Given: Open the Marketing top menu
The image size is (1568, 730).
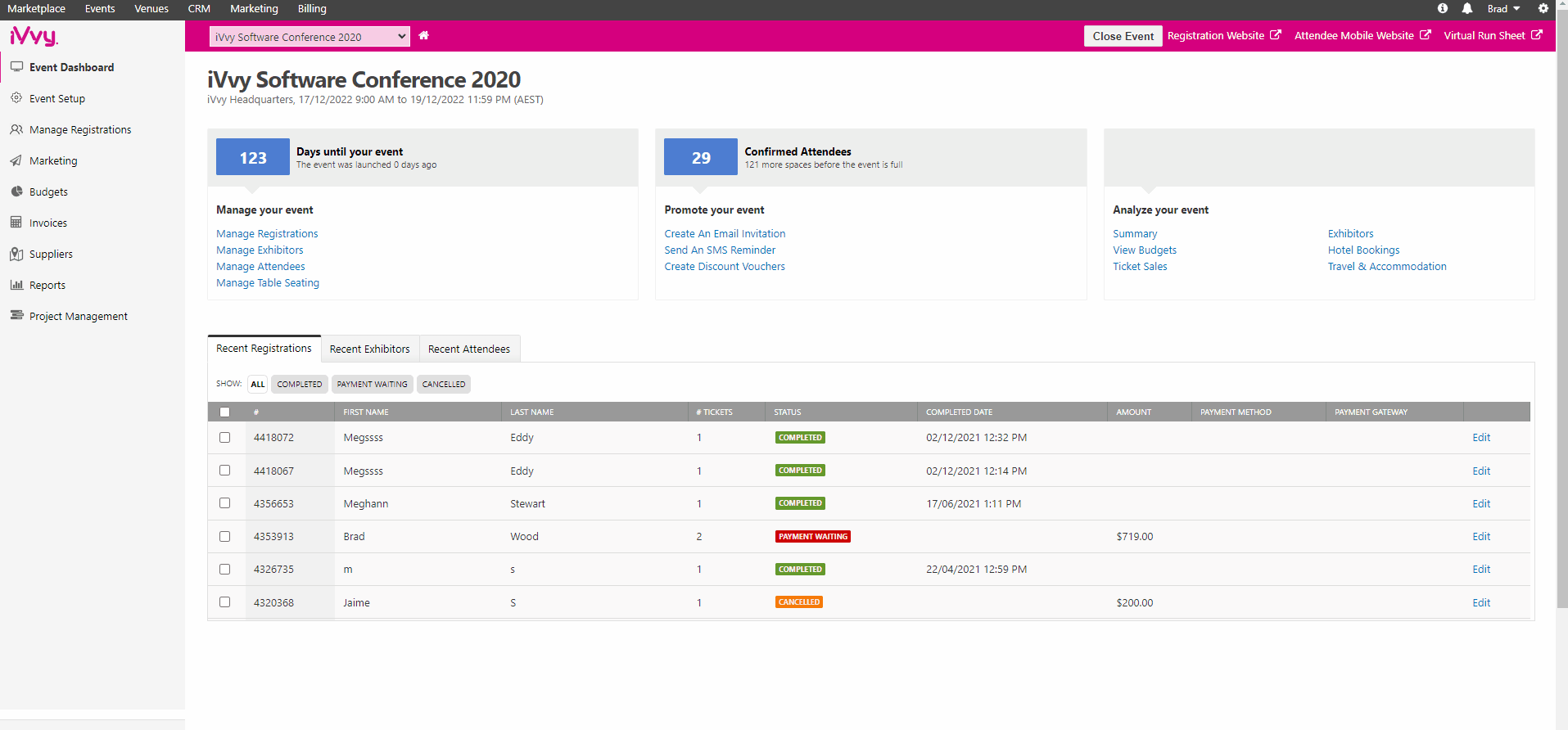Looking at the screenshot, I should tap(254, 8).
